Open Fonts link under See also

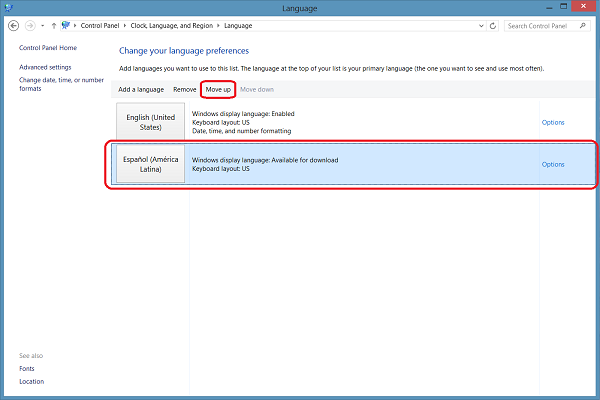27,369
